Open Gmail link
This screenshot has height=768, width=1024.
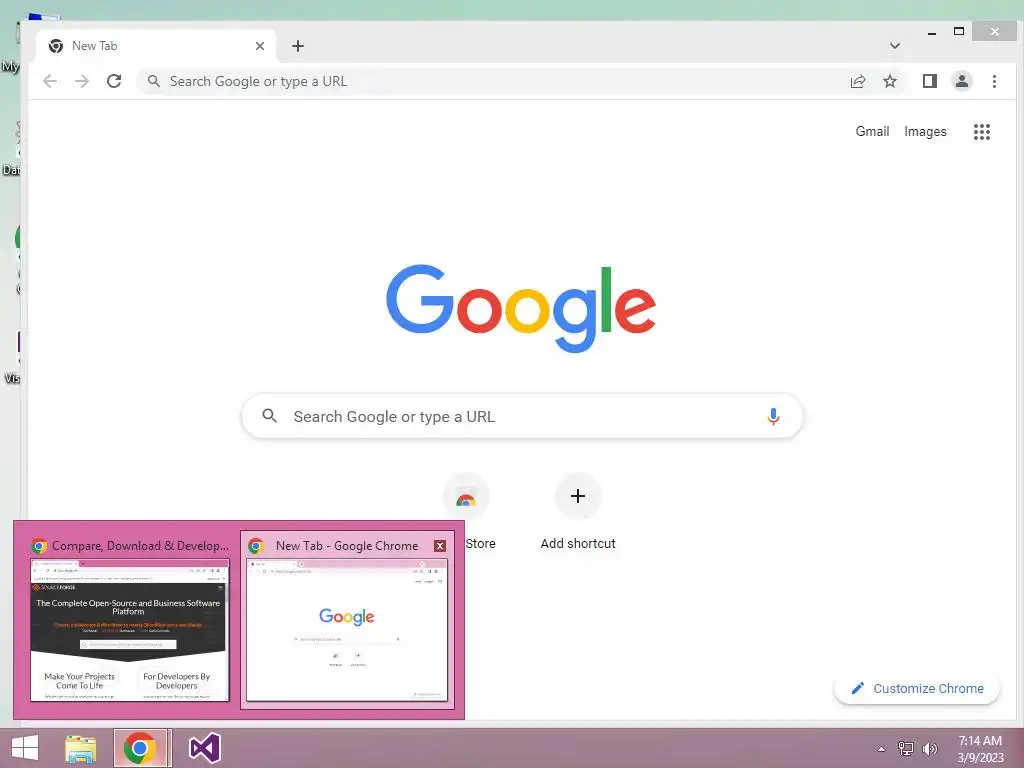872,131
